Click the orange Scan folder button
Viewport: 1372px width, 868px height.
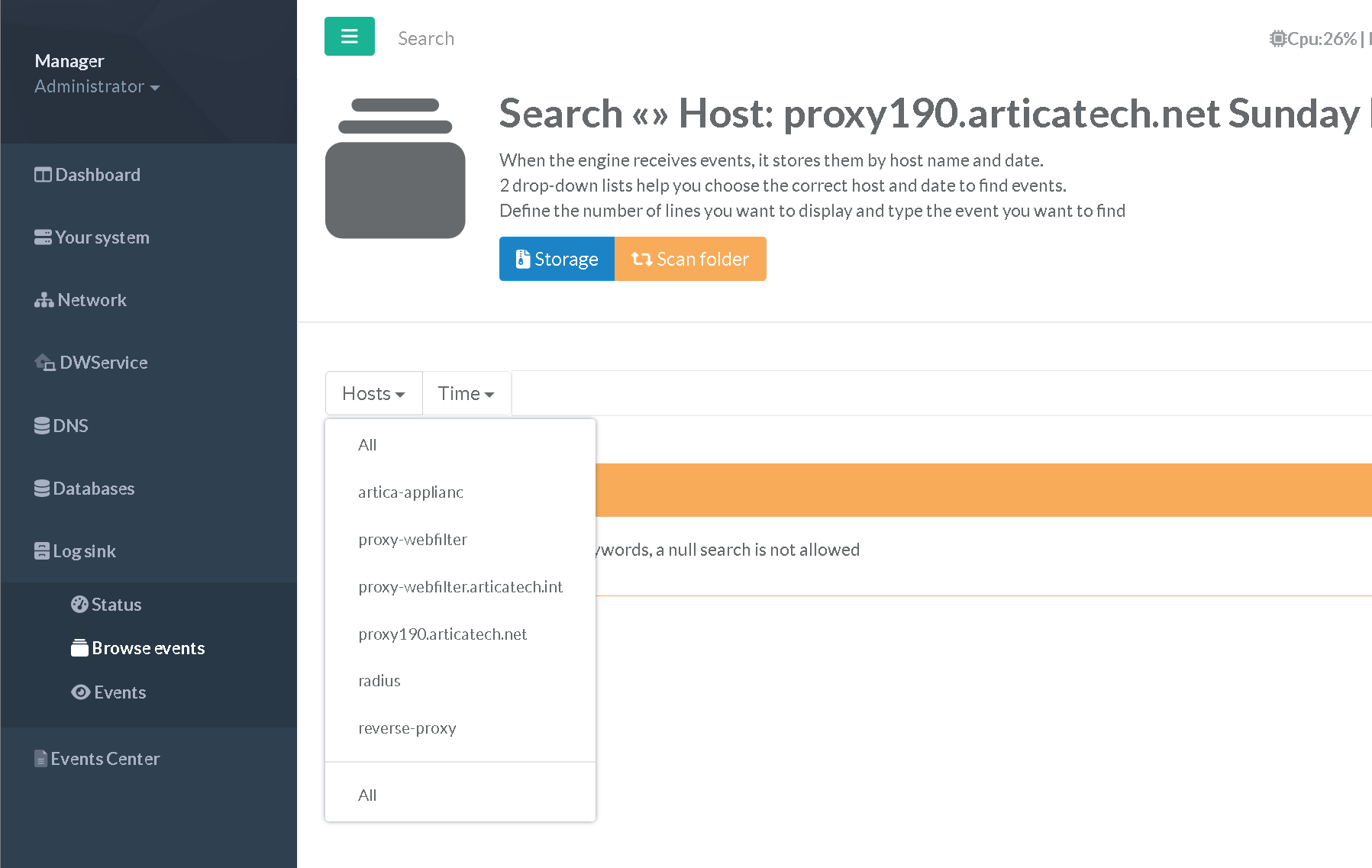point(690,259)
